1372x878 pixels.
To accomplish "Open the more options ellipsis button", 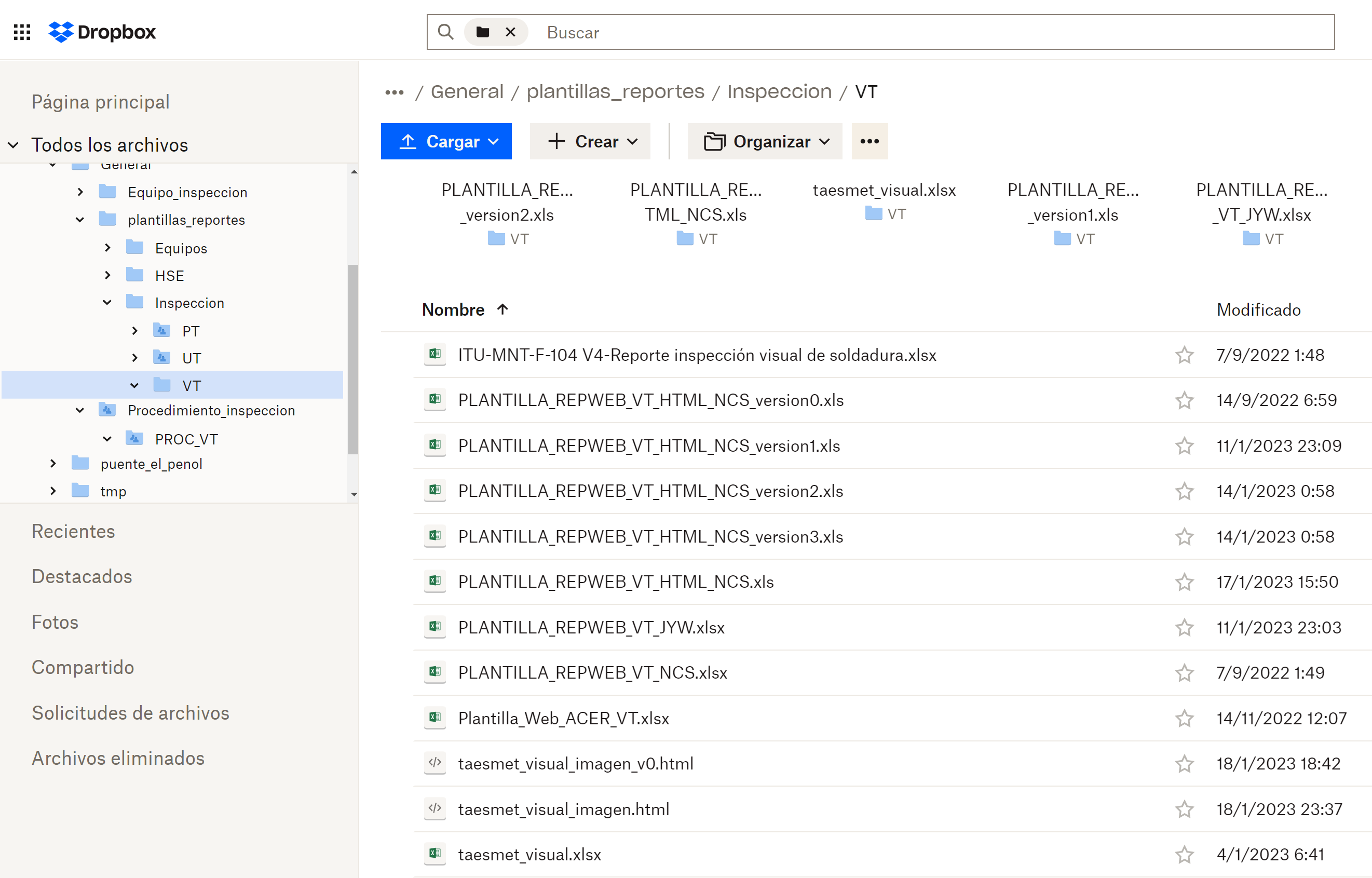I will (x=870, y=141).
